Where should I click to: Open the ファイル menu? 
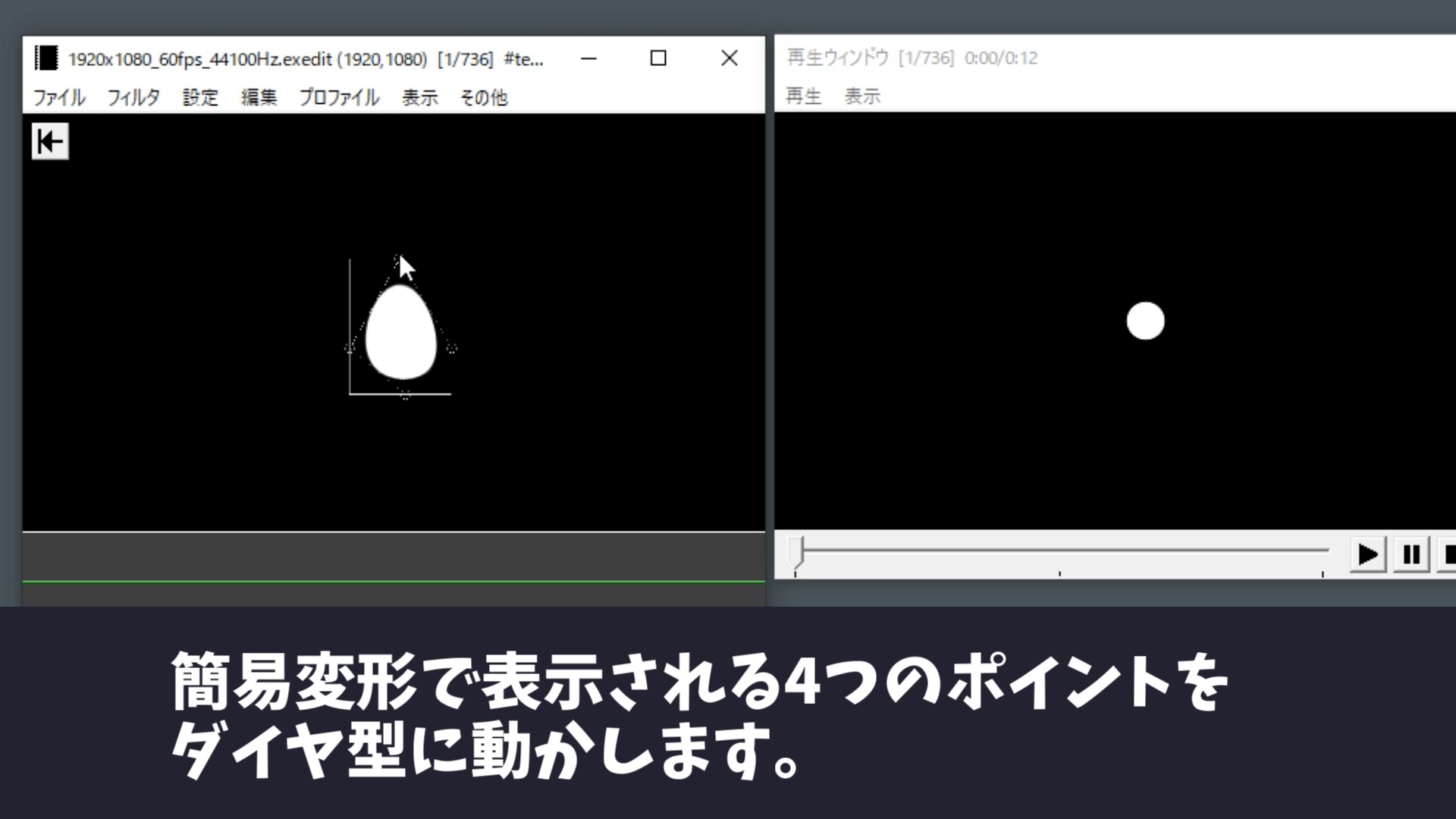[58, 97]
